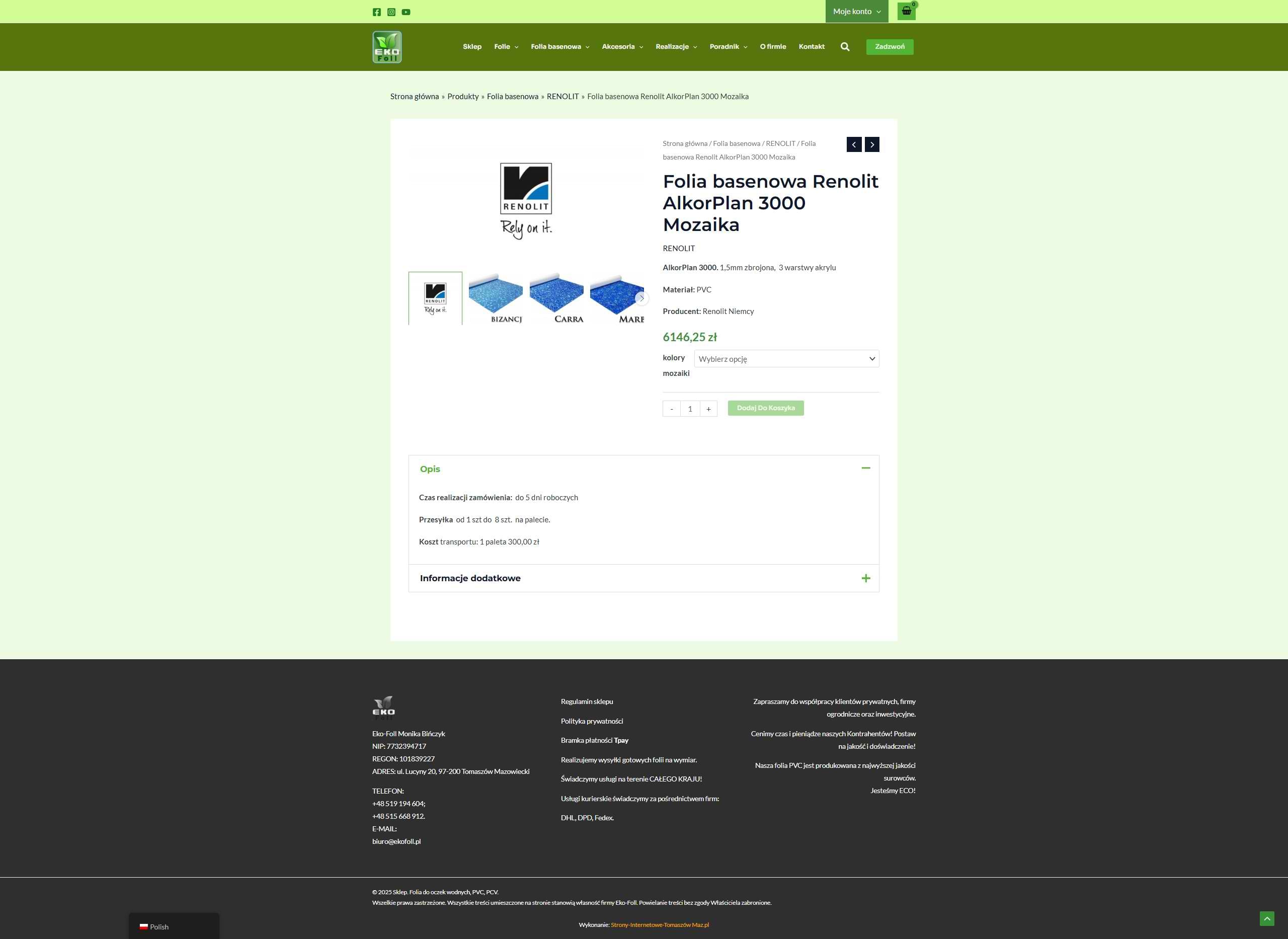Go to previous product arrow
The image size is (1288, 939).
(854, 144)
